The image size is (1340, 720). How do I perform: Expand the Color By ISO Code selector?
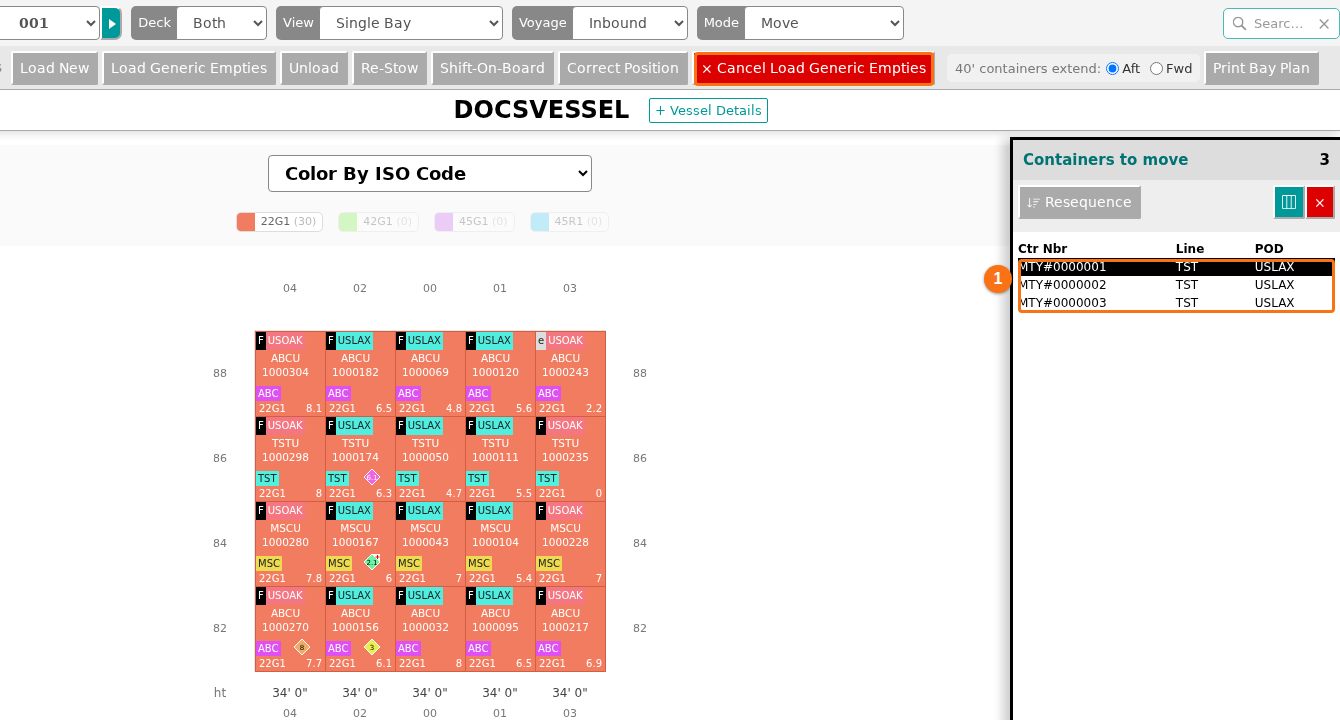tap(430, 173)
